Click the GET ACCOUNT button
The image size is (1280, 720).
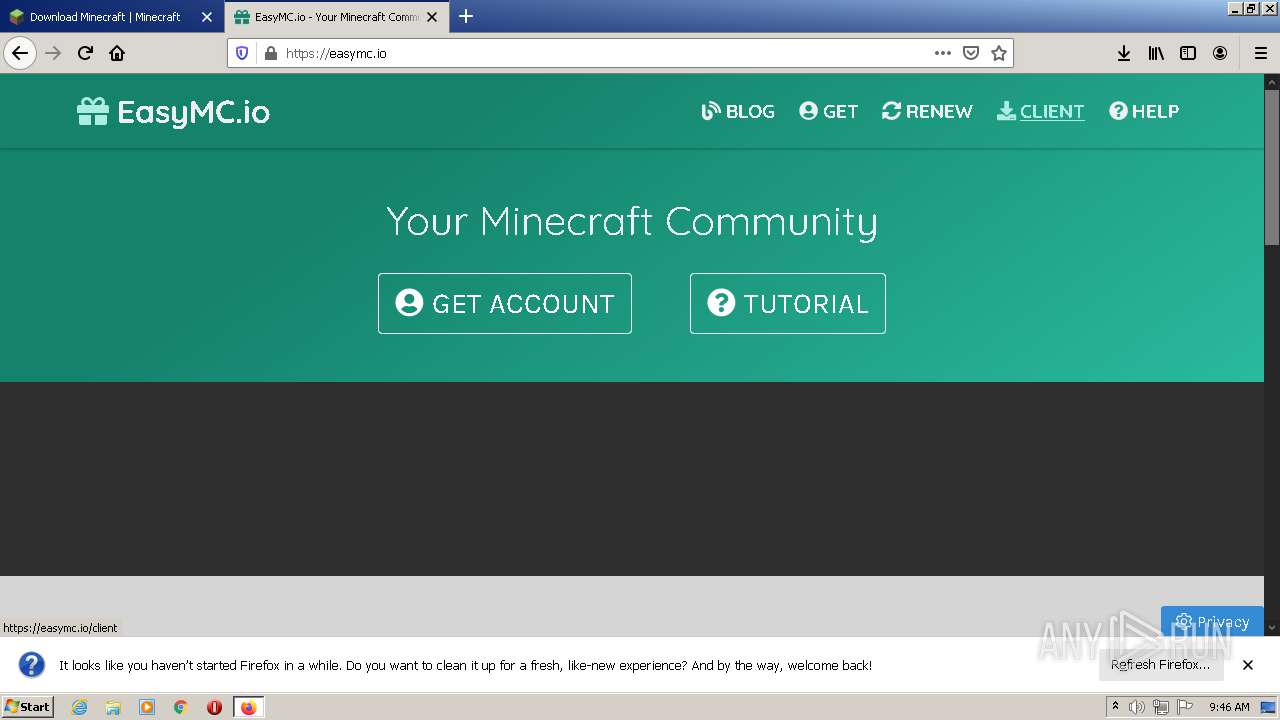[505, 303]
